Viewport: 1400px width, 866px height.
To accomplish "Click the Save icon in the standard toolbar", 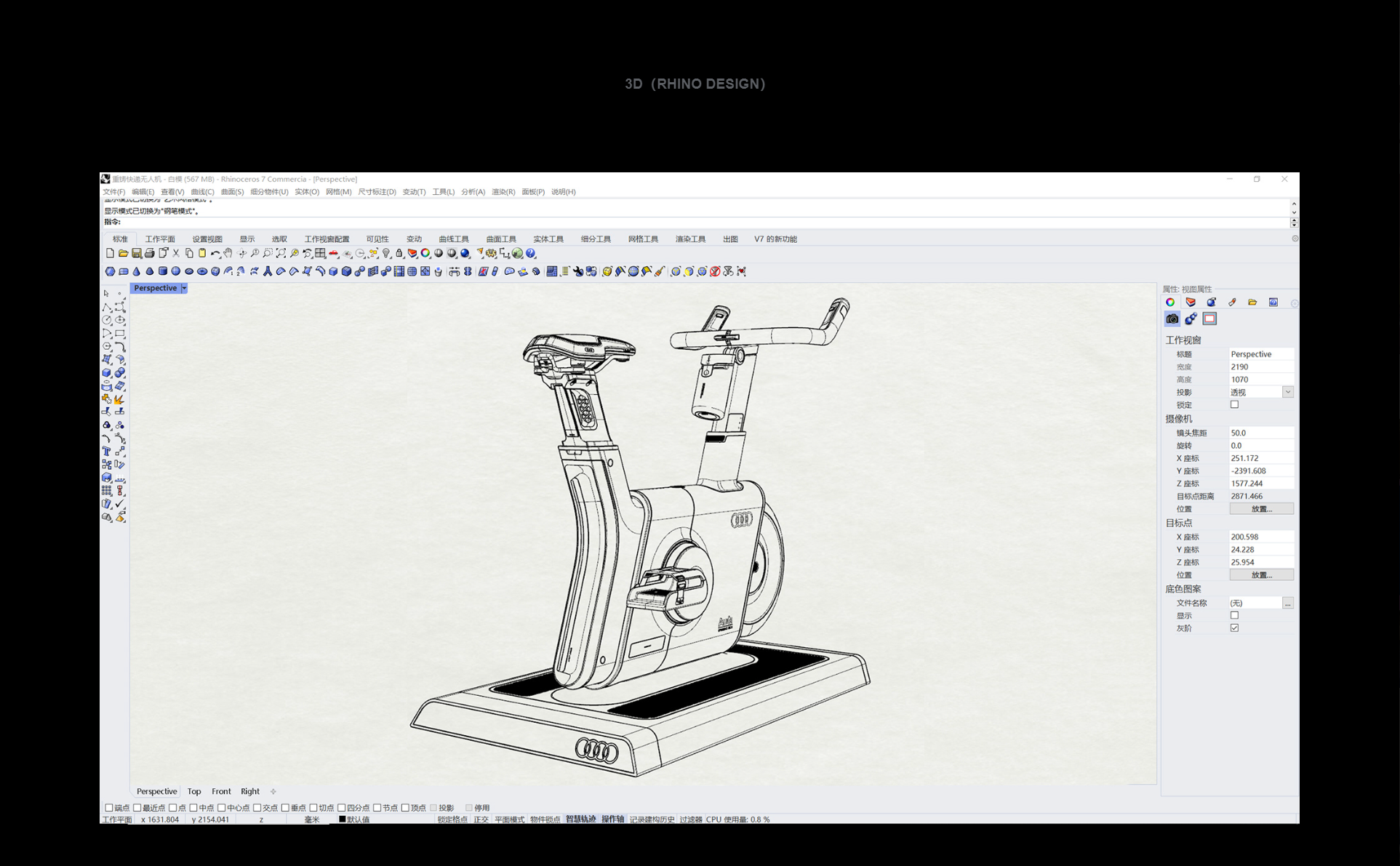I will pos(136,254).
